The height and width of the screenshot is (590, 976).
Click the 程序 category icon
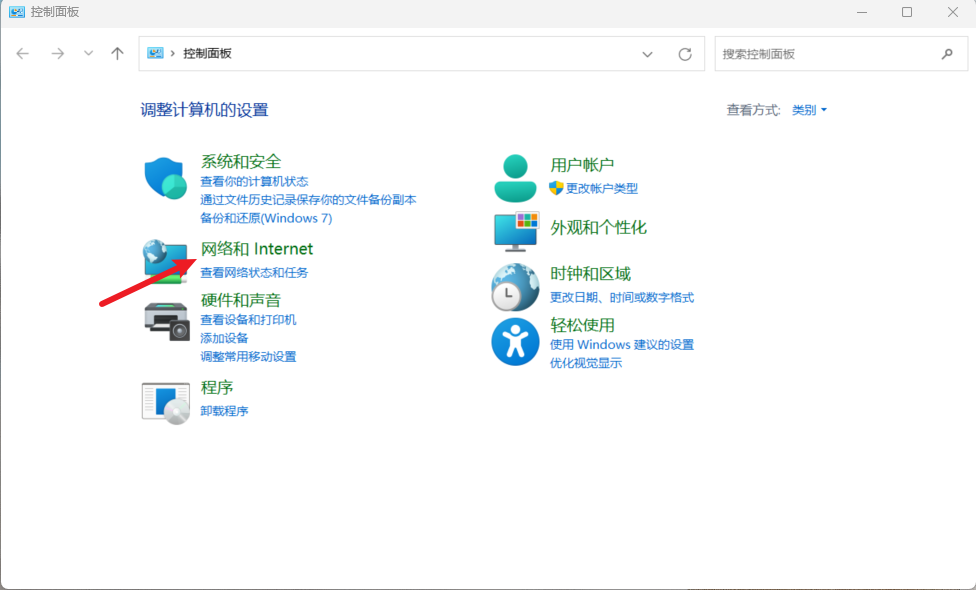[x=165, y=398]
